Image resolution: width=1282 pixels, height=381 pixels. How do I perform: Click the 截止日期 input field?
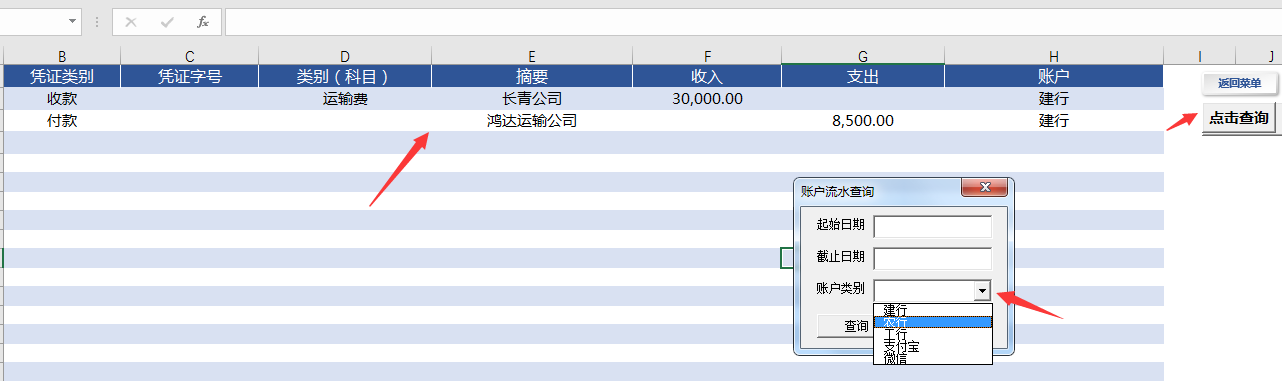click(932, 258)
